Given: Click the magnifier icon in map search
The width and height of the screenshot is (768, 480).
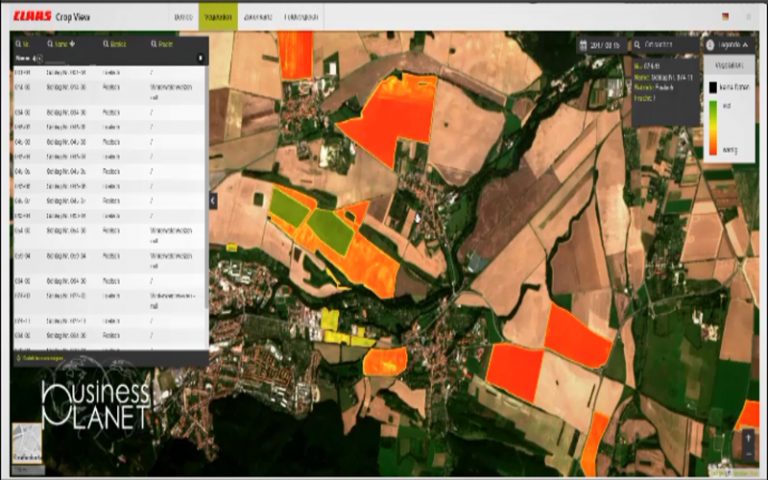Looking at the screenshot, I should (x=638, y=45).
